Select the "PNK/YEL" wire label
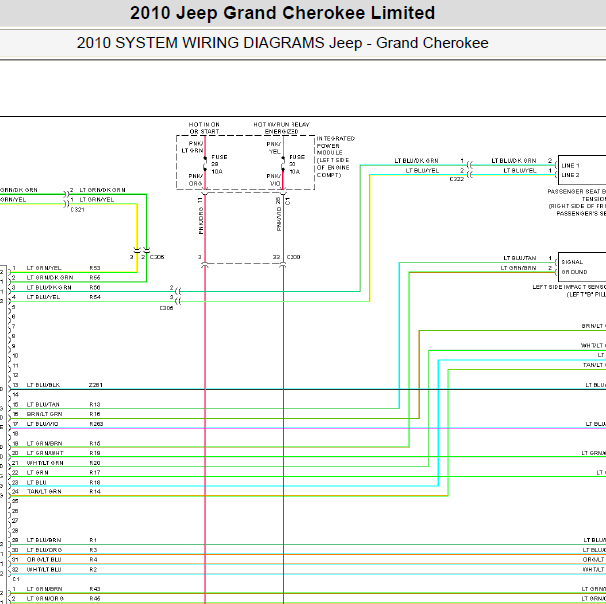606x604 pixels. tap(274, 148)
